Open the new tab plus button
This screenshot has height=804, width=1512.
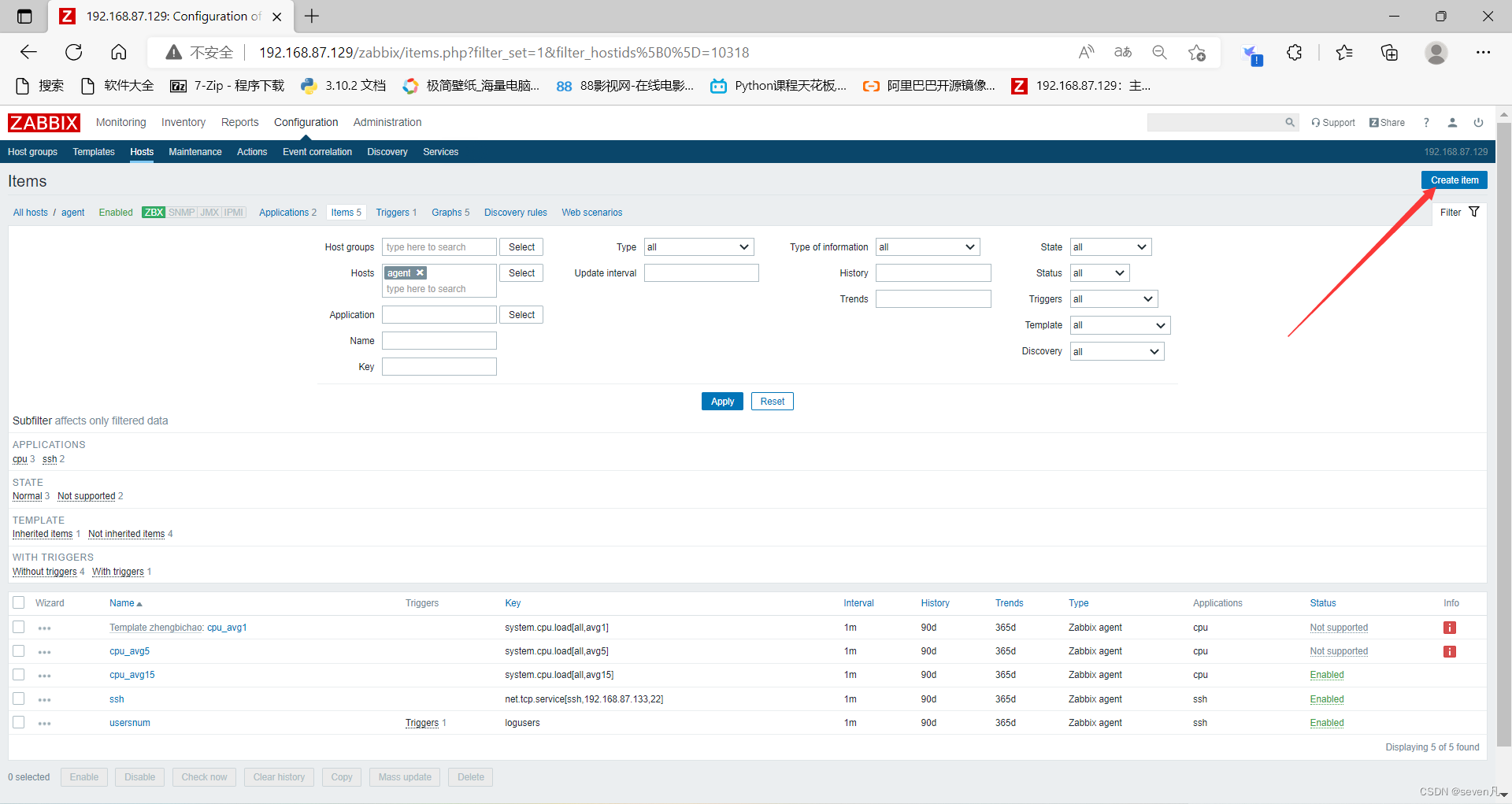[312, 16]
